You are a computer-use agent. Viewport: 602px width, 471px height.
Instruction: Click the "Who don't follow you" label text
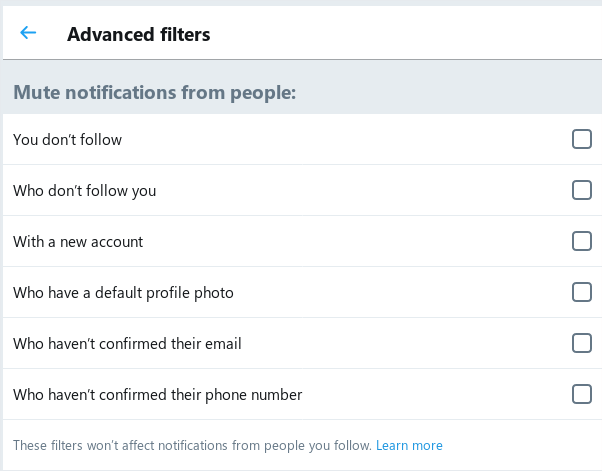coord(84,191)
